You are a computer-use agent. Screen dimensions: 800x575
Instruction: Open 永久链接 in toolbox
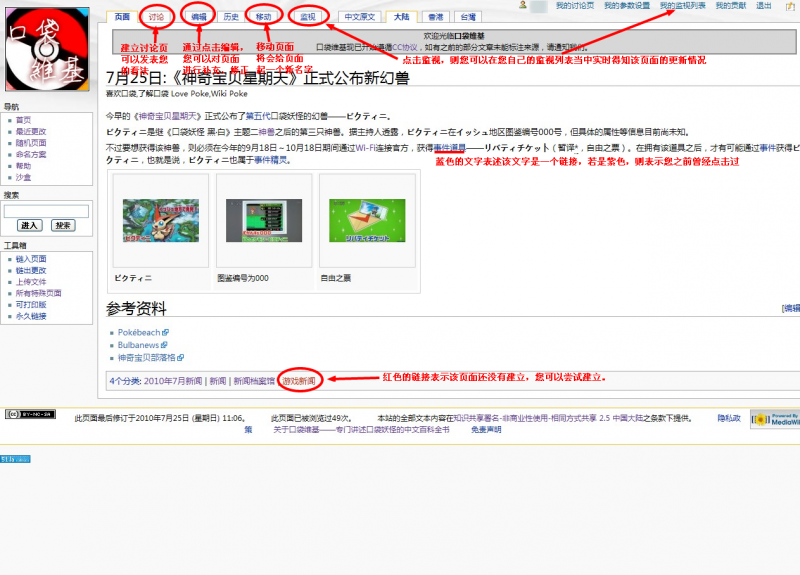(31, 316)
